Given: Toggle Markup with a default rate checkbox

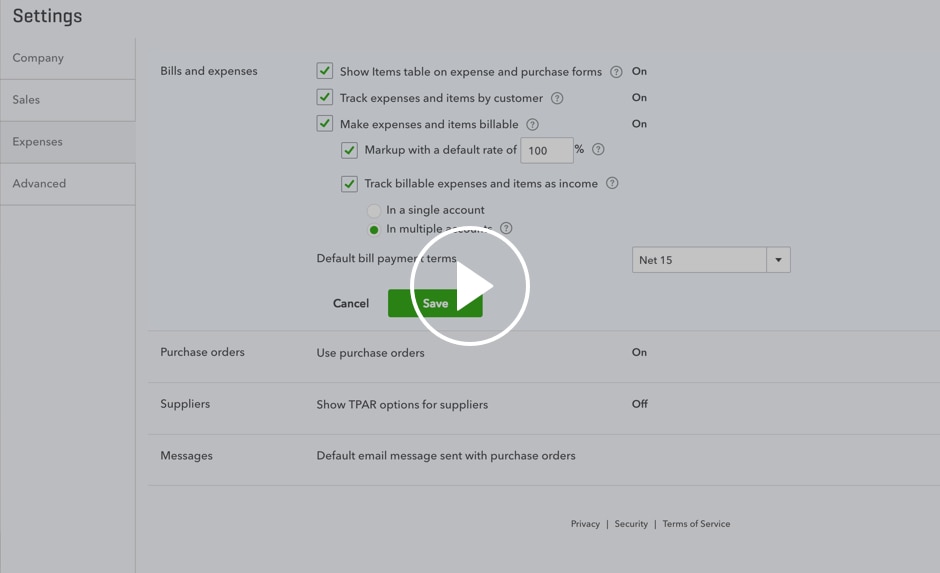Looking at the screenshot, I should (349, 151).
